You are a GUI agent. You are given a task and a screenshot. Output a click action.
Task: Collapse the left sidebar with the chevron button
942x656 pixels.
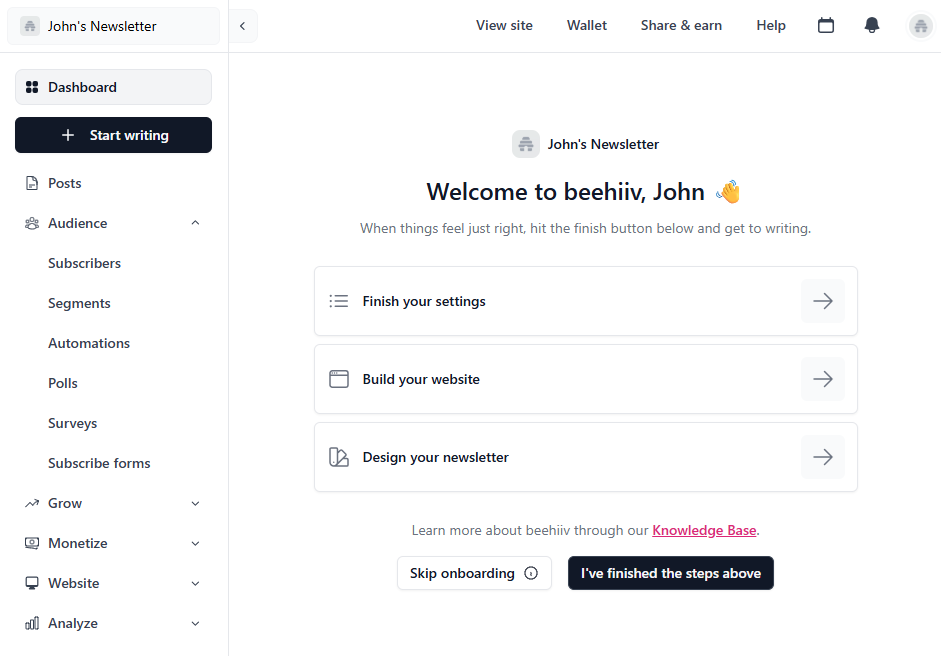(243, 26)
